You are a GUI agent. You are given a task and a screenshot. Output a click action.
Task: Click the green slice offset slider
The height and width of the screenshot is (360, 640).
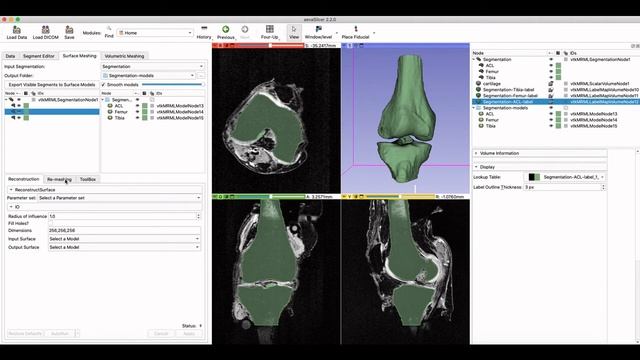tap(270, 196)
